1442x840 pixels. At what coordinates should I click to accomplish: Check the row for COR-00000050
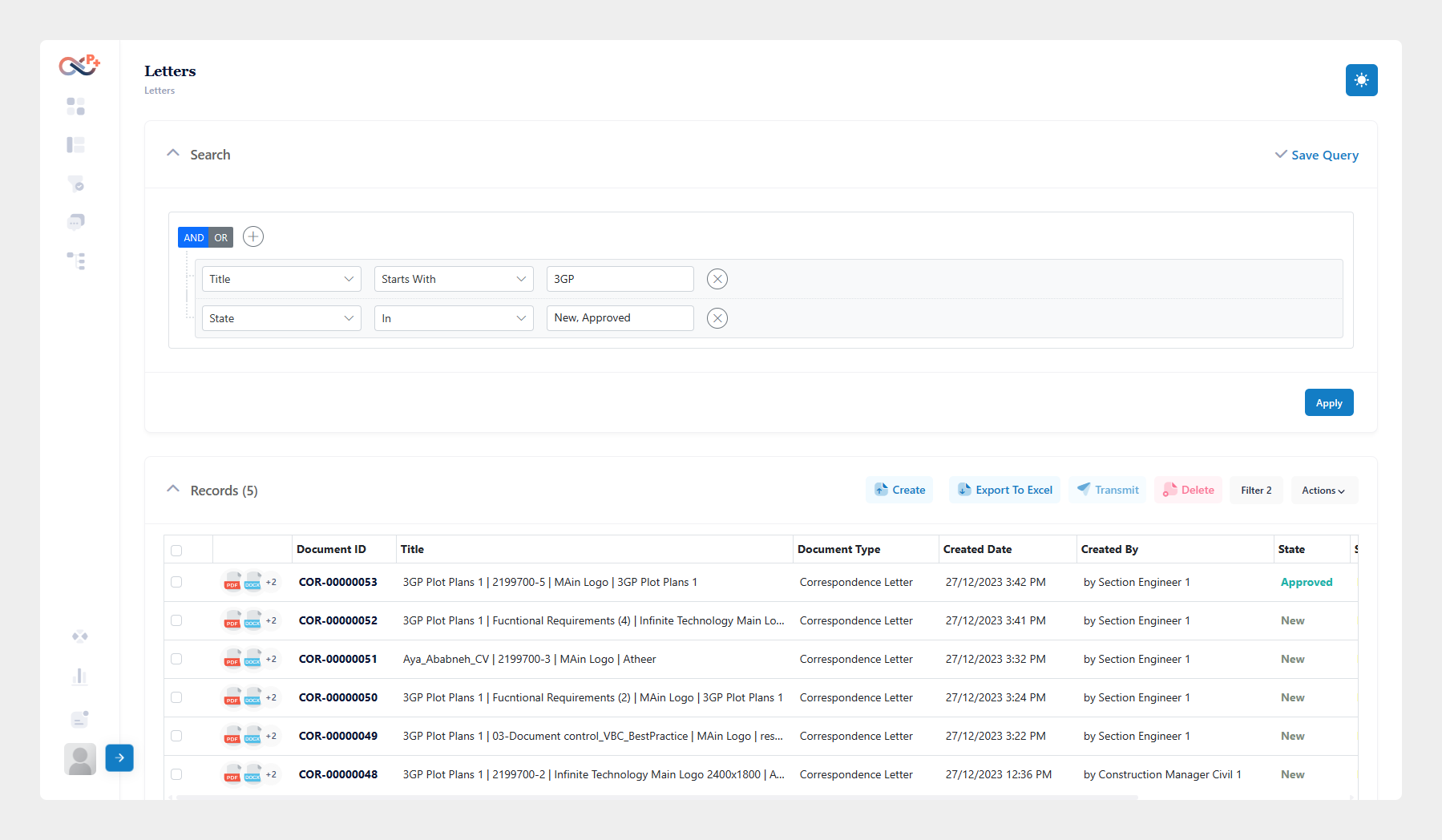click(x=176, y=697)
